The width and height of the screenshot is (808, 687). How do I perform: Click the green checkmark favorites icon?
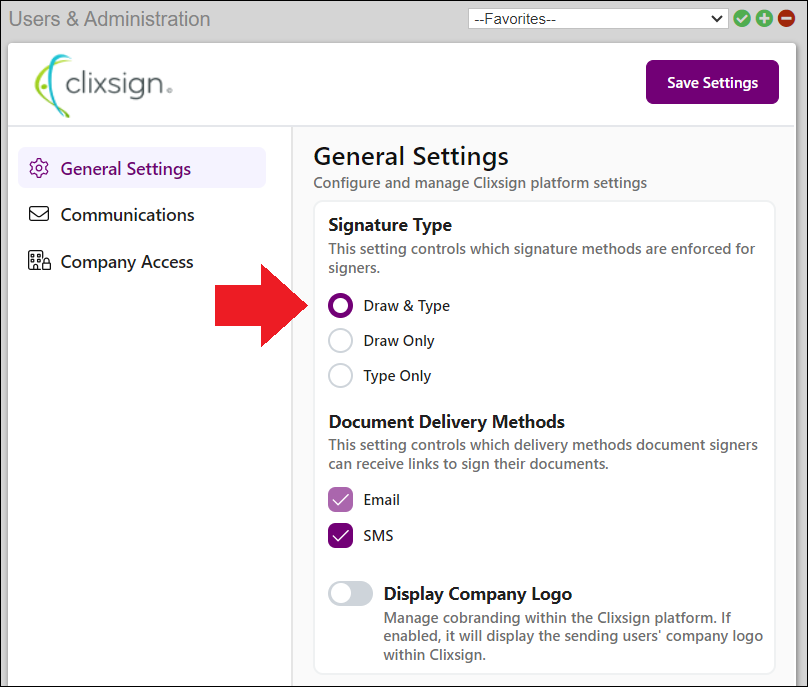coord(742,19)
